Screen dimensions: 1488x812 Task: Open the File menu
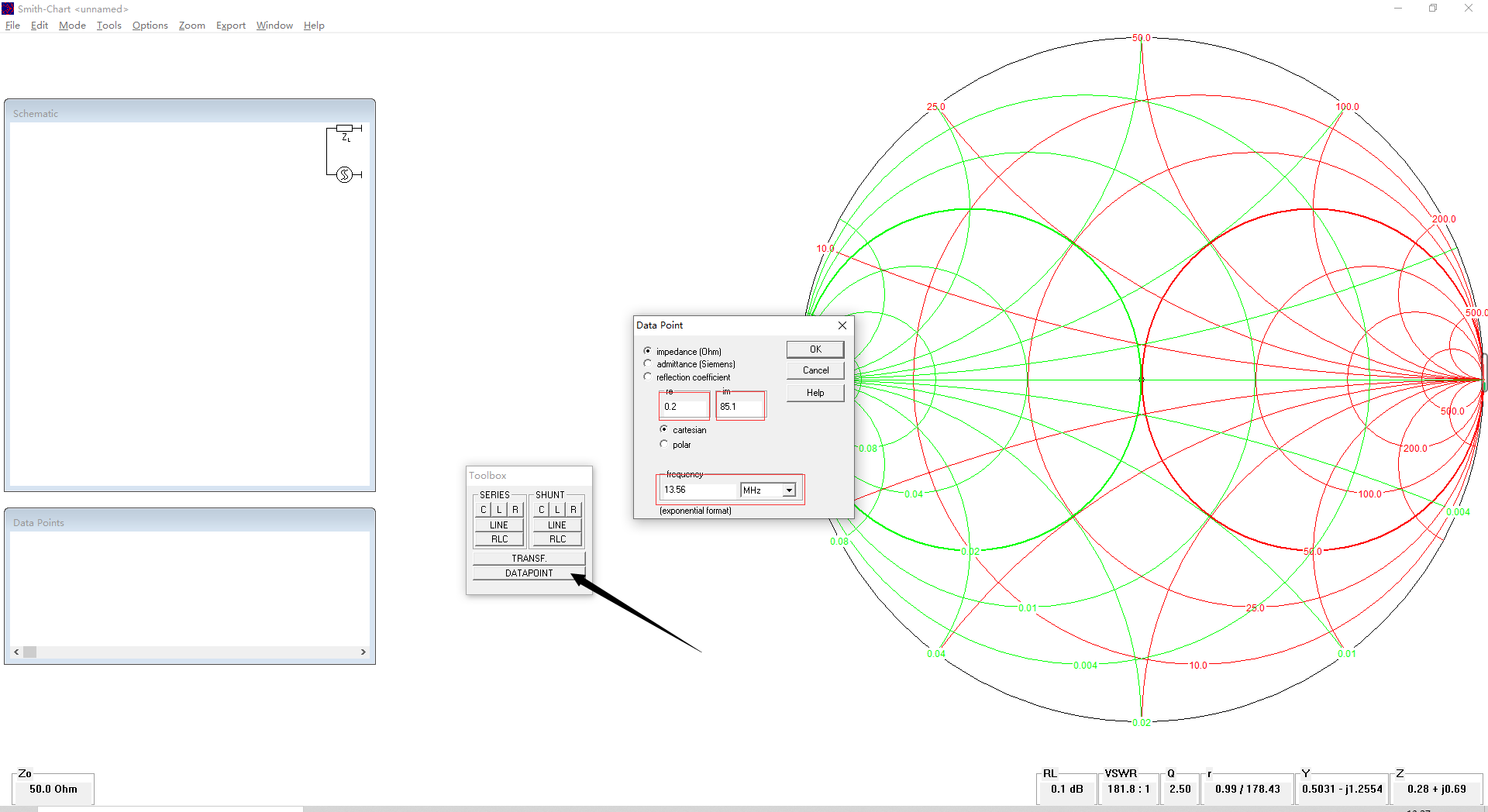pos(12,26)
